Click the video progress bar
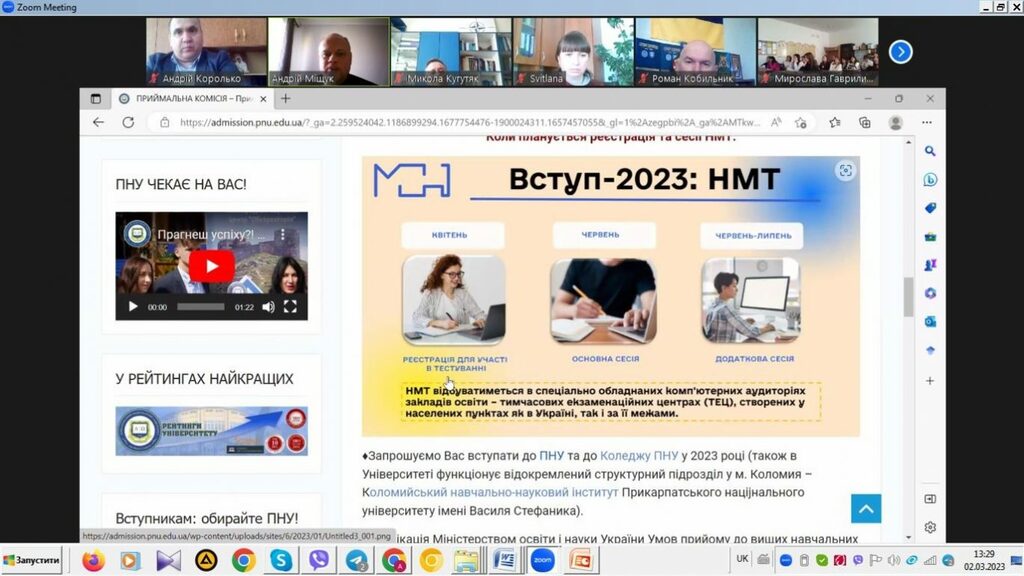The width and height of the screenshot is (1024, 576). pos(200,307)
